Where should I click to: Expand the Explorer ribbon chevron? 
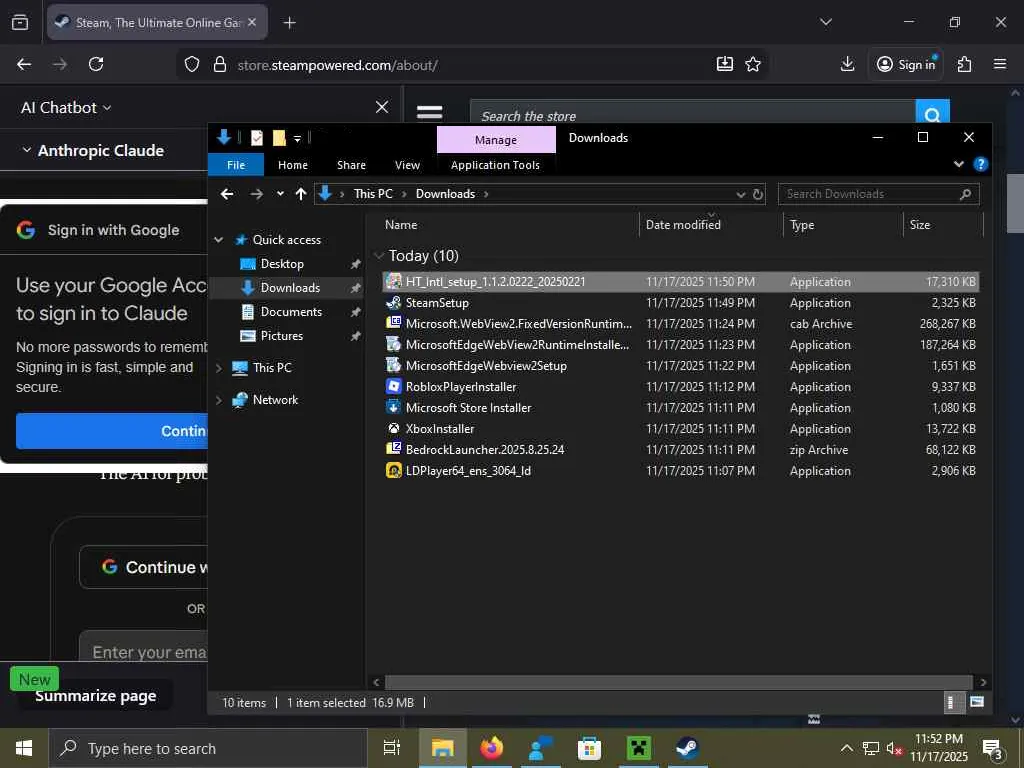coord(959,165)
